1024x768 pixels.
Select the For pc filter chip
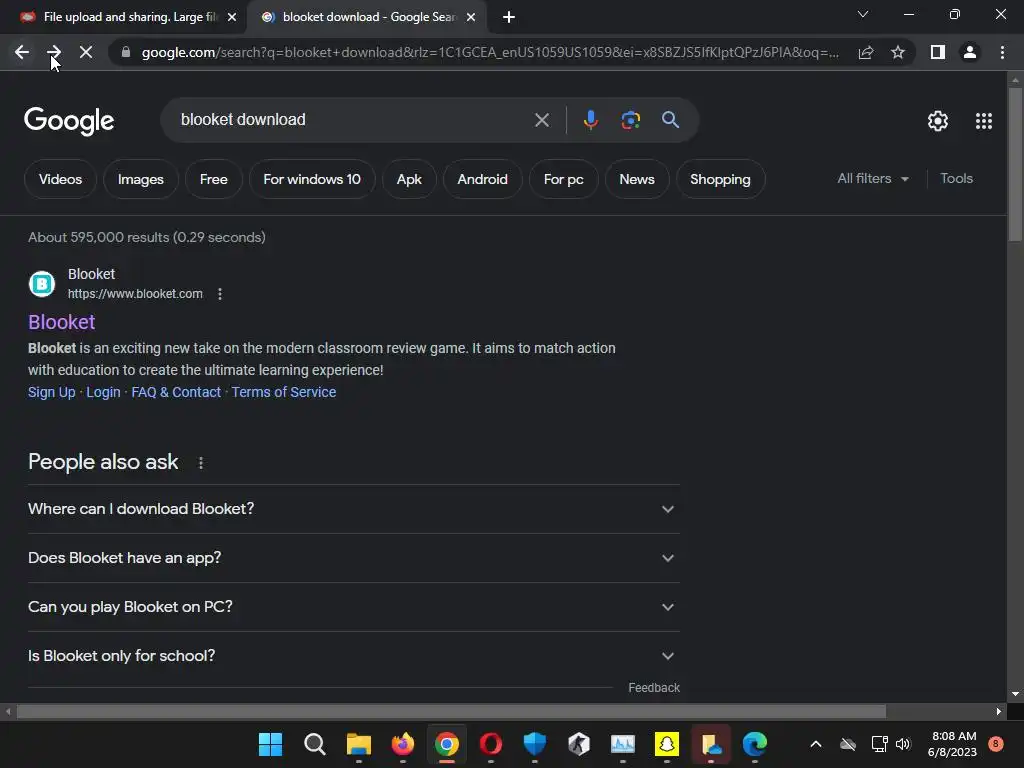tap(564, 179)
